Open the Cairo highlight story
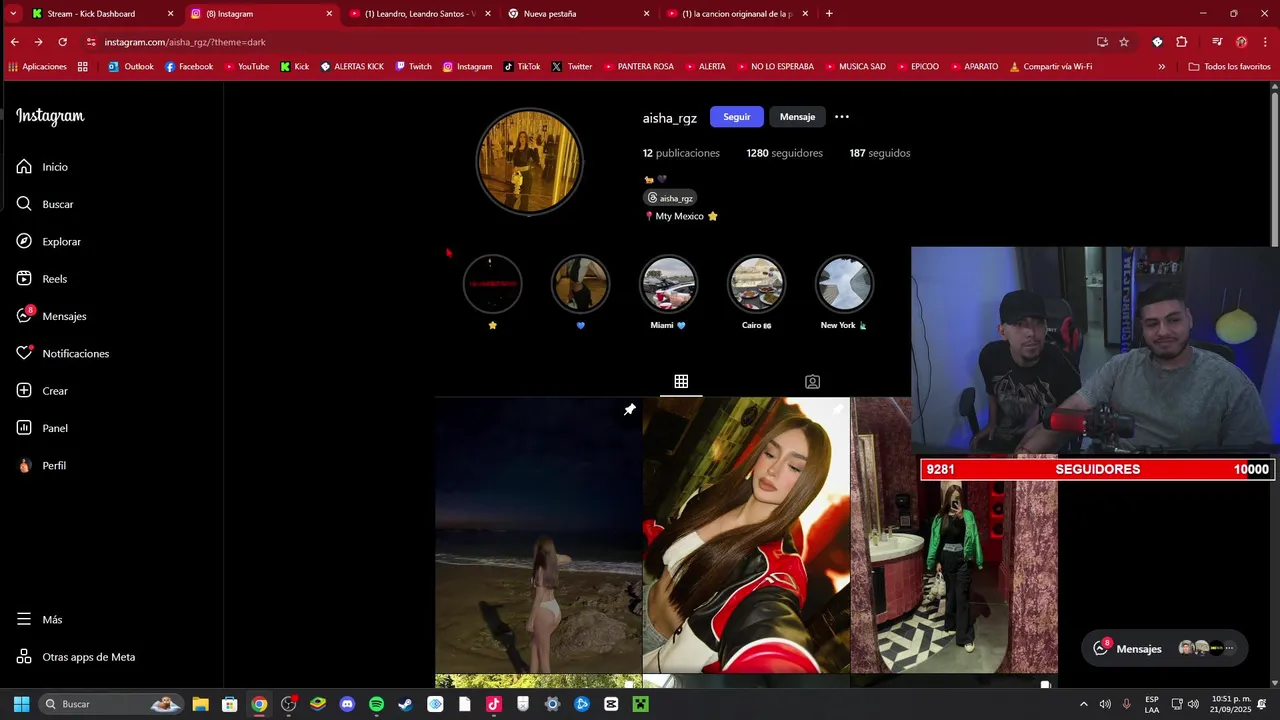This screenshot has height=720, width=1280. tap(756, 284)
